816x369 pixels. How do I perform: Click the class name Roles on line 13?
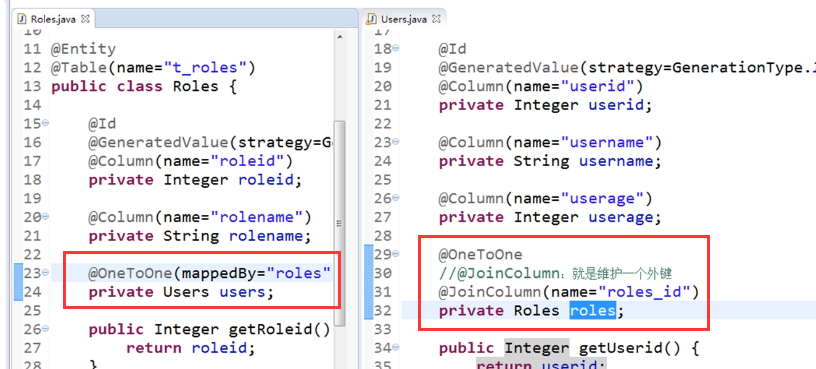coord(195,86)
